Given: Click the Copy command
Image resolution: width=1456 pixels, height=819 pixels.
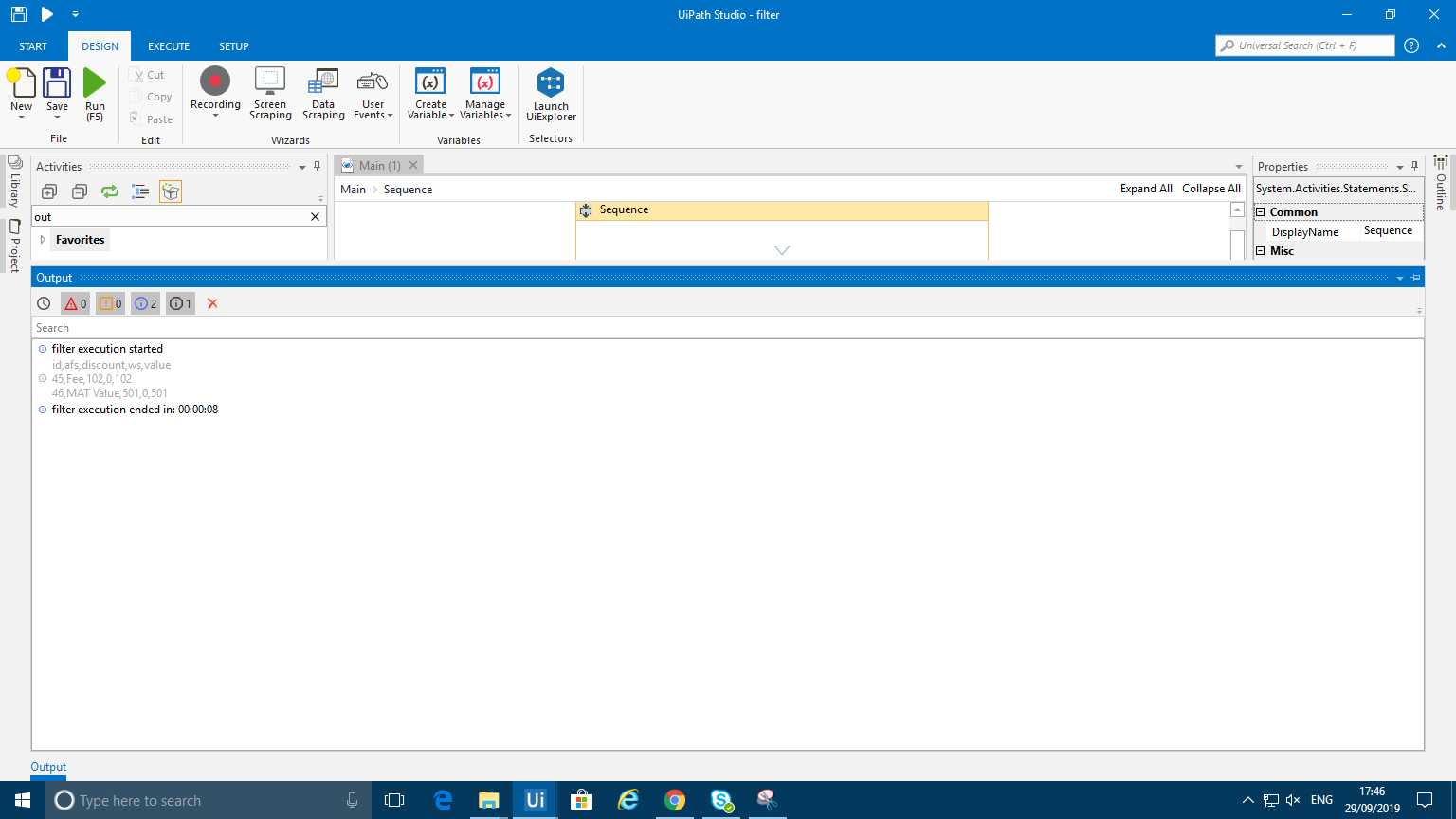Looking at the screenshot, I should 151,97.
